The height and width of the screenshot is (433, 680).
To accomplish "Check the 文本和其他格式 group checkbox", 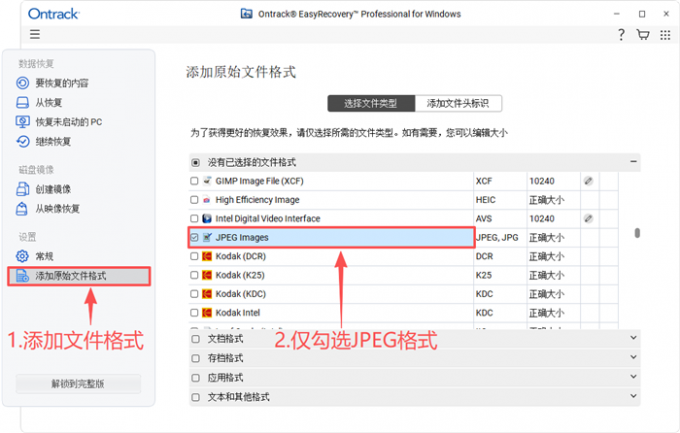I will 196,397.
